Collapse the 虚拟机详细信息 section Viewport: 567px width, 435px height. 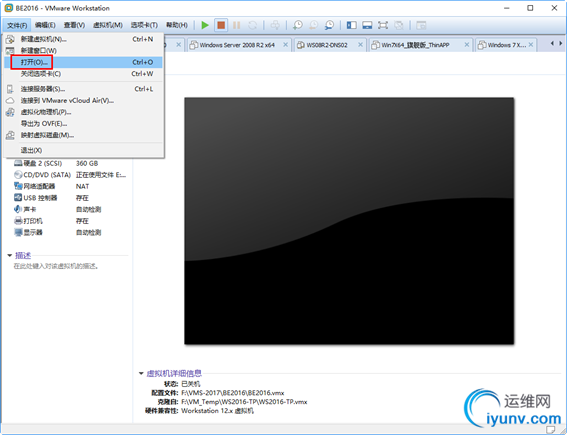point(141,374)
